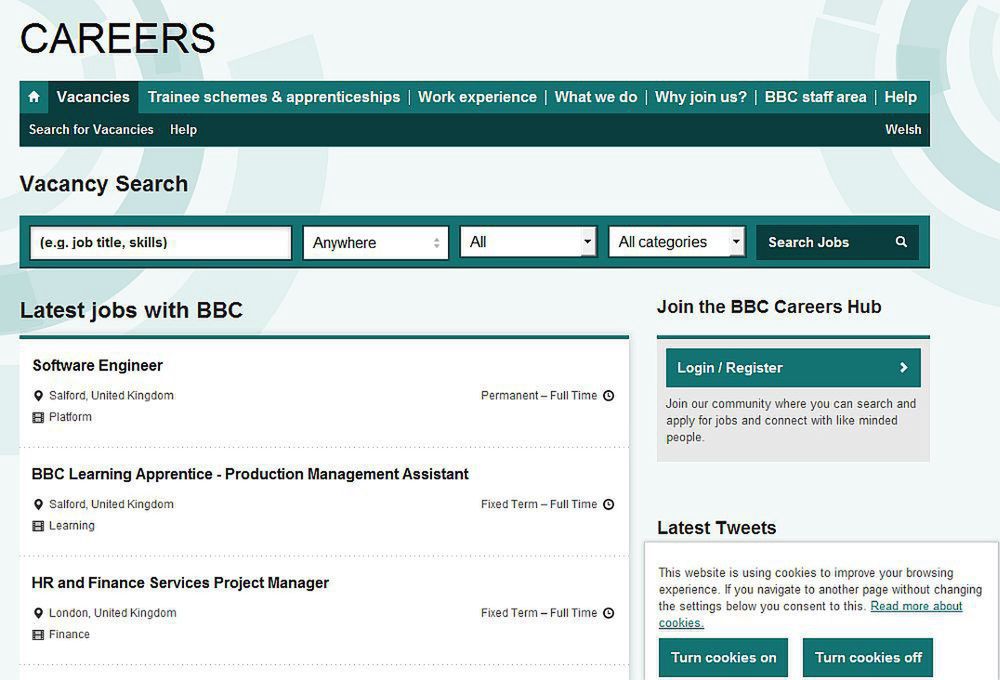This screenshot has height=680, width=1000.
Task: Click Fixed Term – Full Time on HR row
Action: click(539, 612)
